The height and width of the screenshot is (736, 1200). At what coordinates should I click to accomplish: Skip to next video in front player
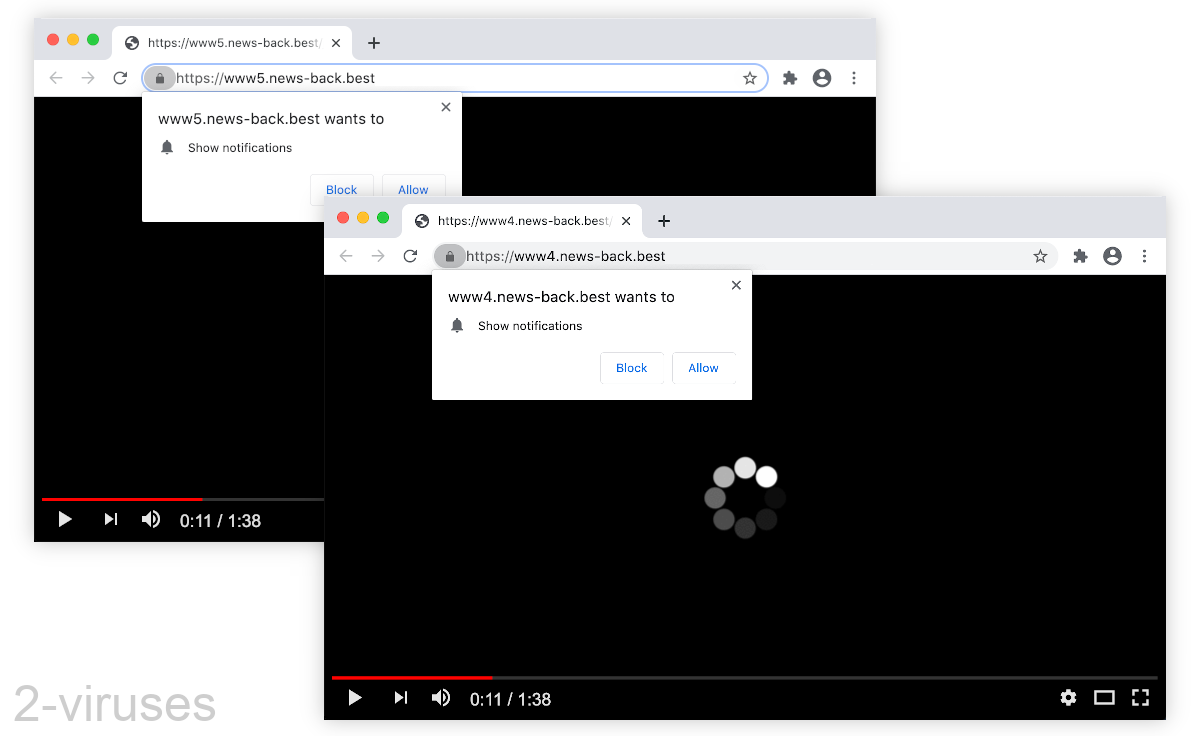400,698
